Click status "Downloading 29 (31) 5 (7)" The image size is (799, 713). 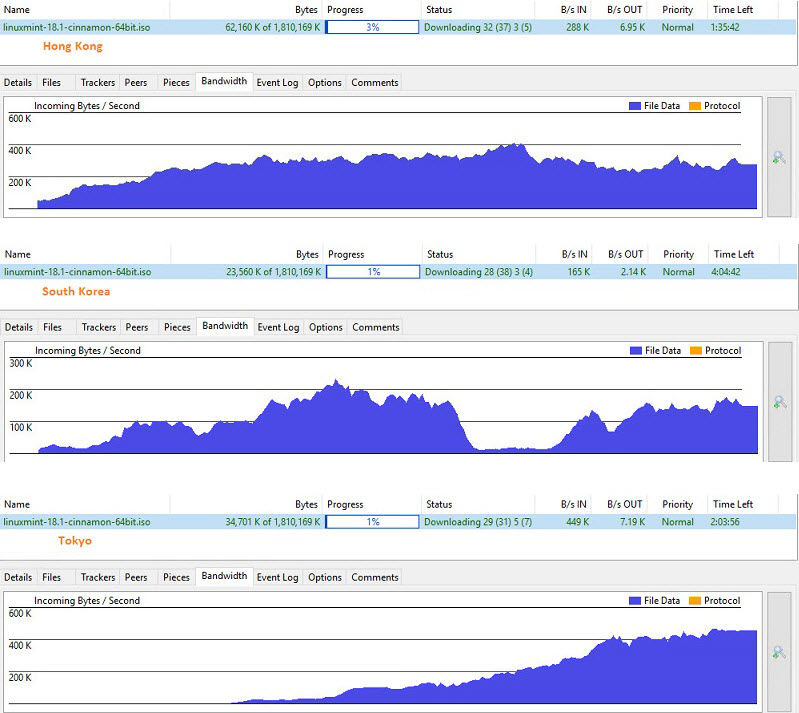click(478, 522)
